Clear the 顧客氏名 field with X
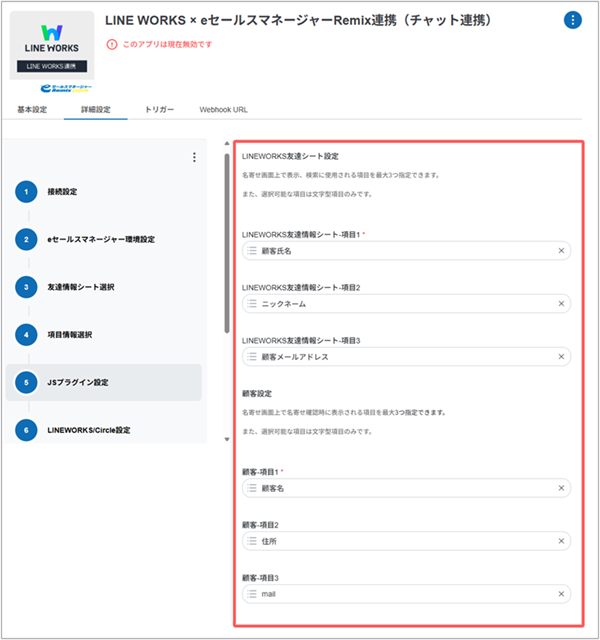This screenshot has height=640, width=600. pyautogui.click(x=561, y=251)
